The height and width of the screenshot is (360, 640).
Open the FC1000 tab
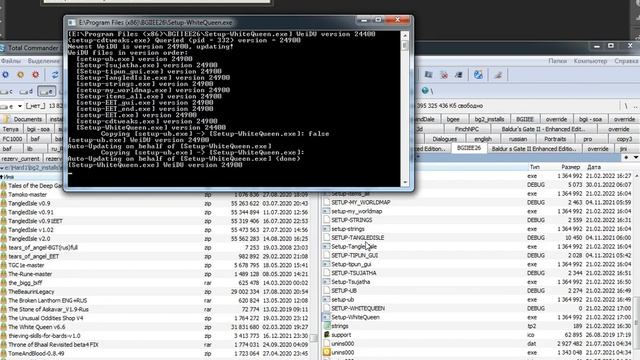coord(12,139)
